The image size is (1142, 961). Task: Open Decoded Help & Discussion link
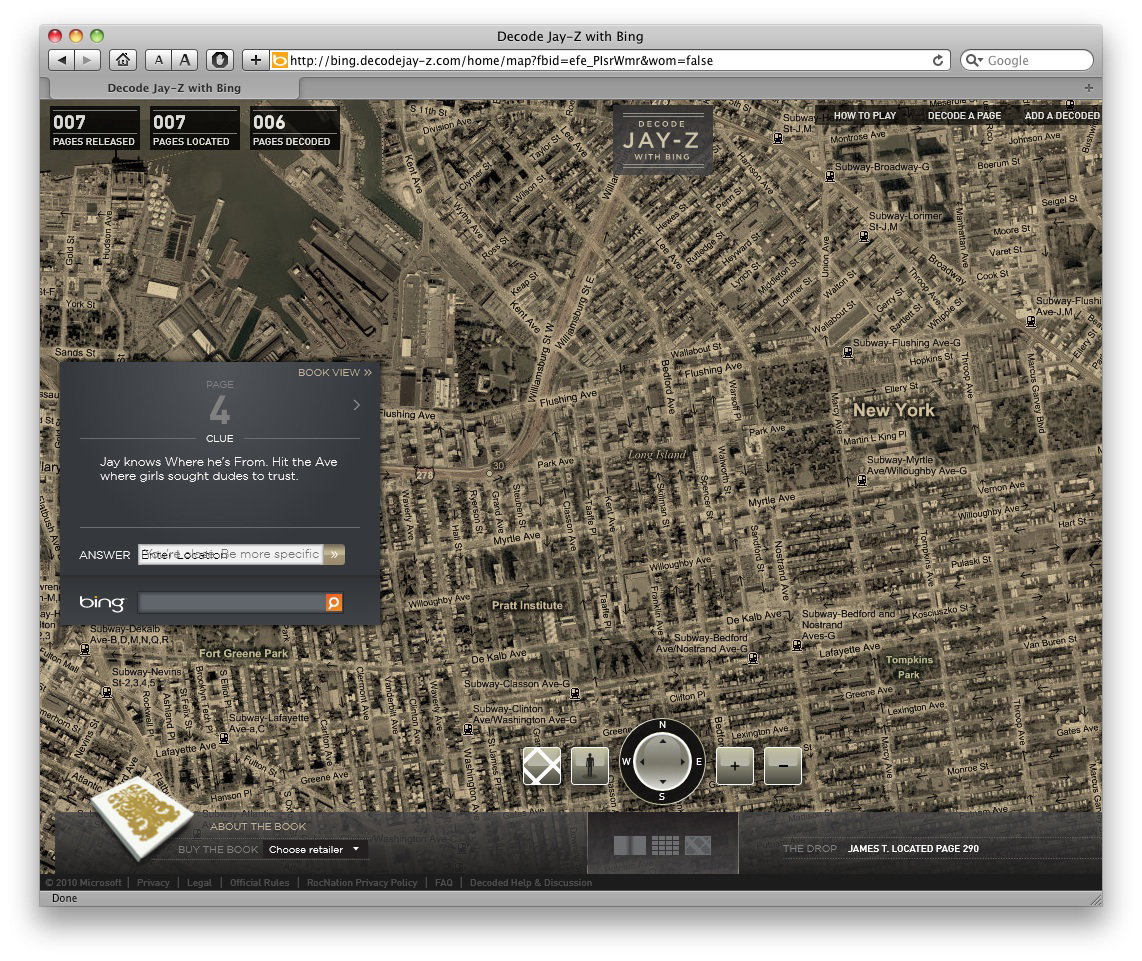pyautogui.click(x=531, y=882)
